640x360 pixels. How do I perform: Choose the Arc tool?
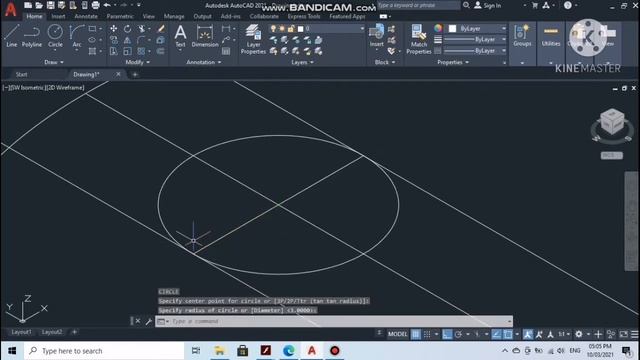pyautogui.click(x=77, y=36)
